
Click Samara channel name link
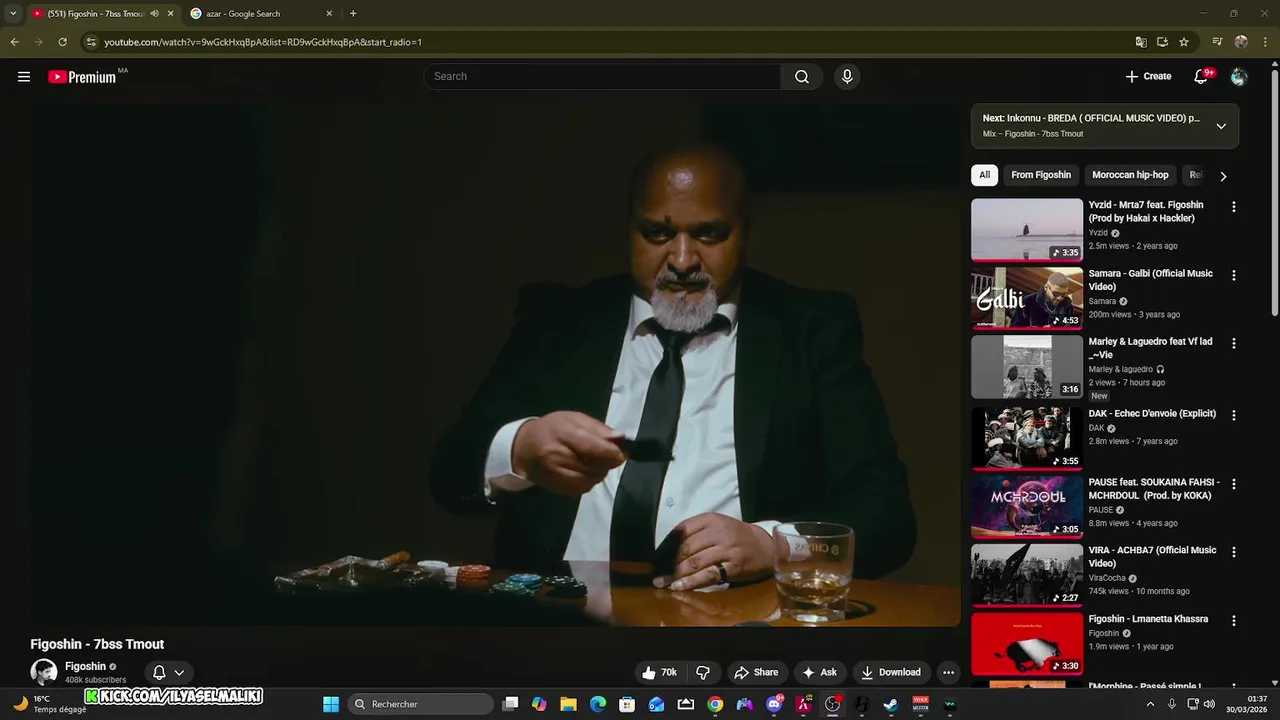point(1102,301)
